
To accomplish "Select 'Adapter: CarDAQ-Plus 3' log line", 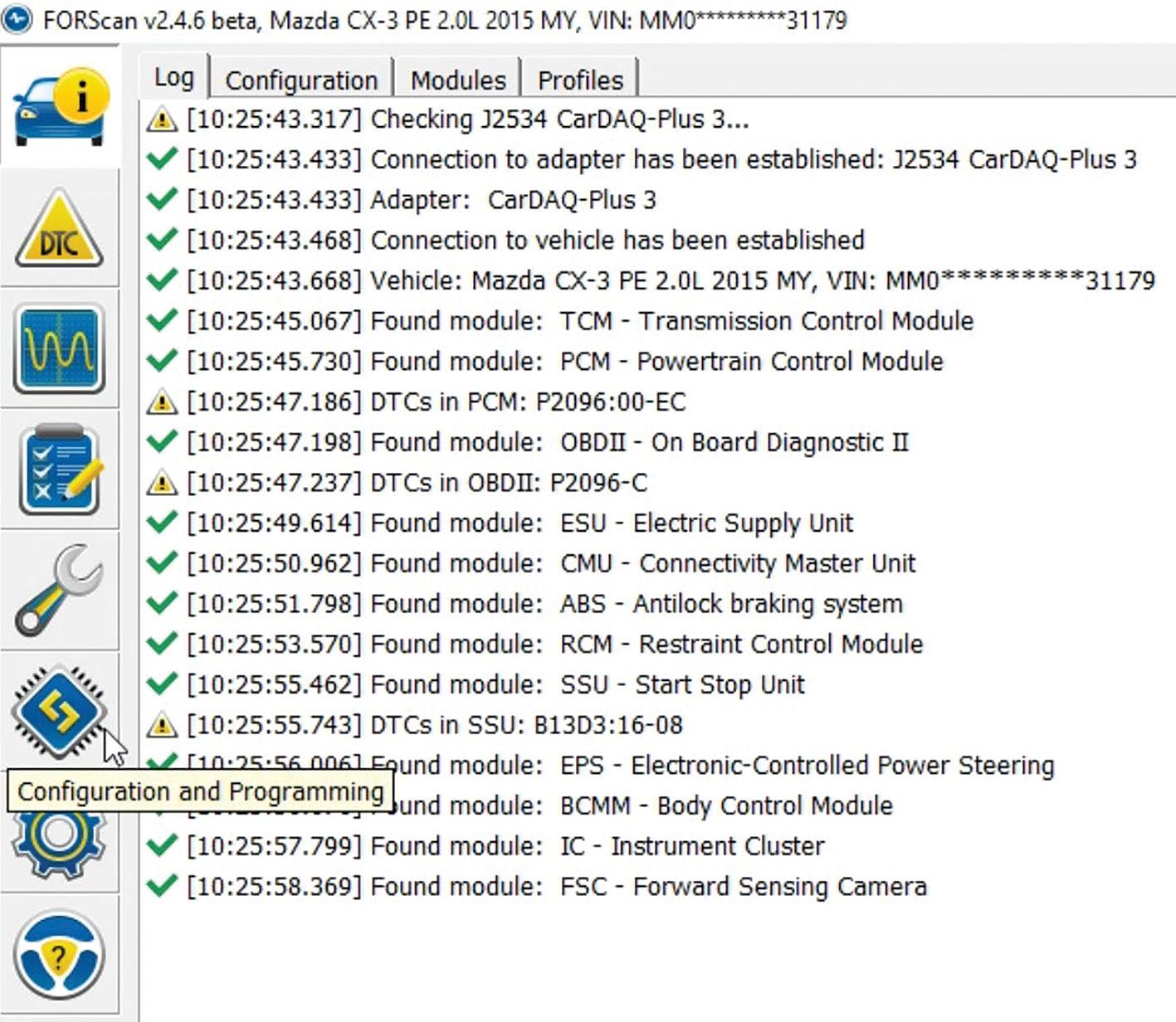I will (422, 200).
